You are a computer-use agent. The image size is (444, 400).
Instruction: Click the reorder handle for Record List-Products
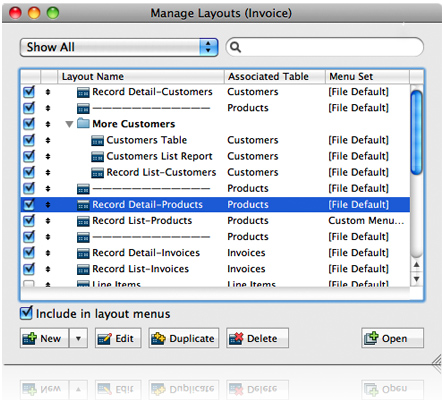pos(48,221)
